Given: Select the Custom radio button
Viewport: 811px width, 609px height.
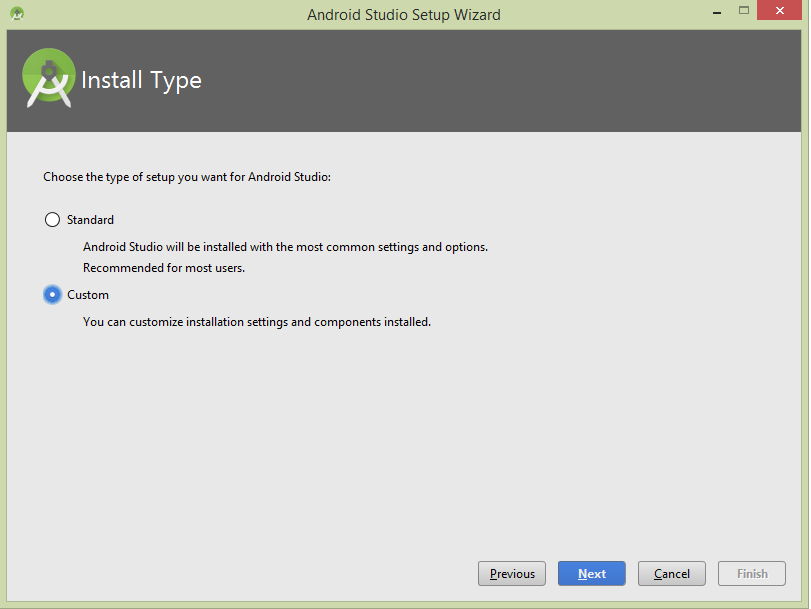Looking at the screenshot, I should pos(52,295).
